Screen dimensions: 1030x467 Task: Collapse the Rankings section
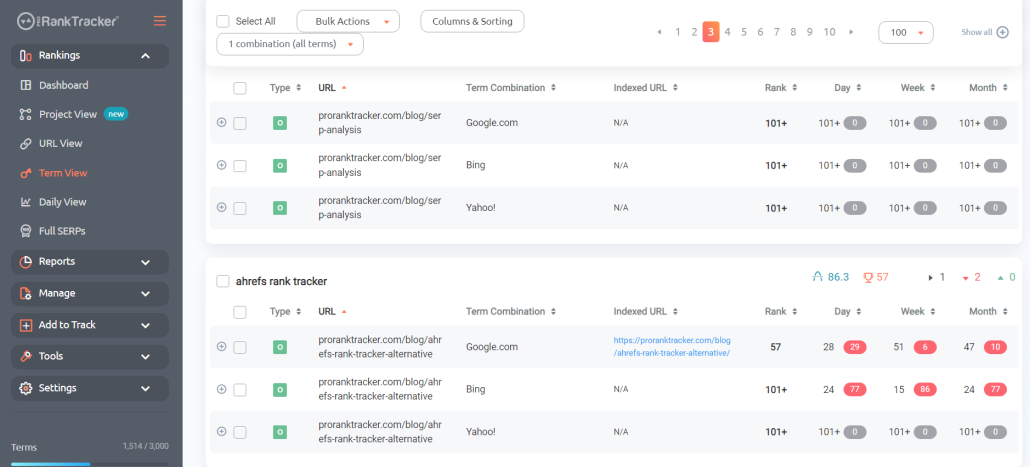point(145,56)
